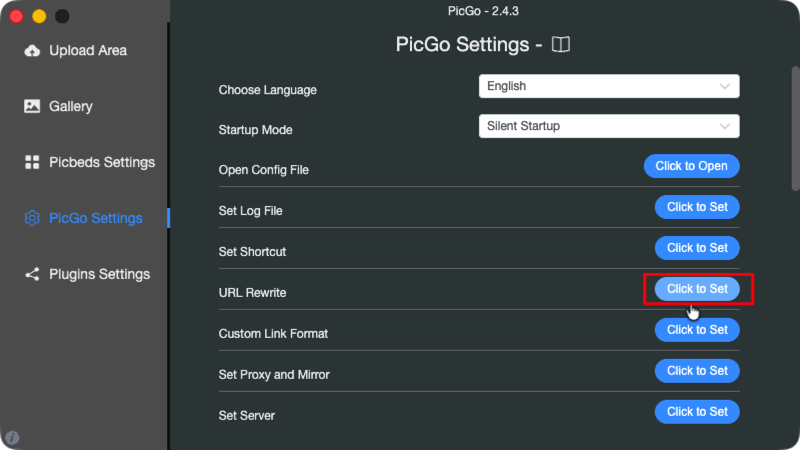Expand the Startup Mode dropdown

608,127
